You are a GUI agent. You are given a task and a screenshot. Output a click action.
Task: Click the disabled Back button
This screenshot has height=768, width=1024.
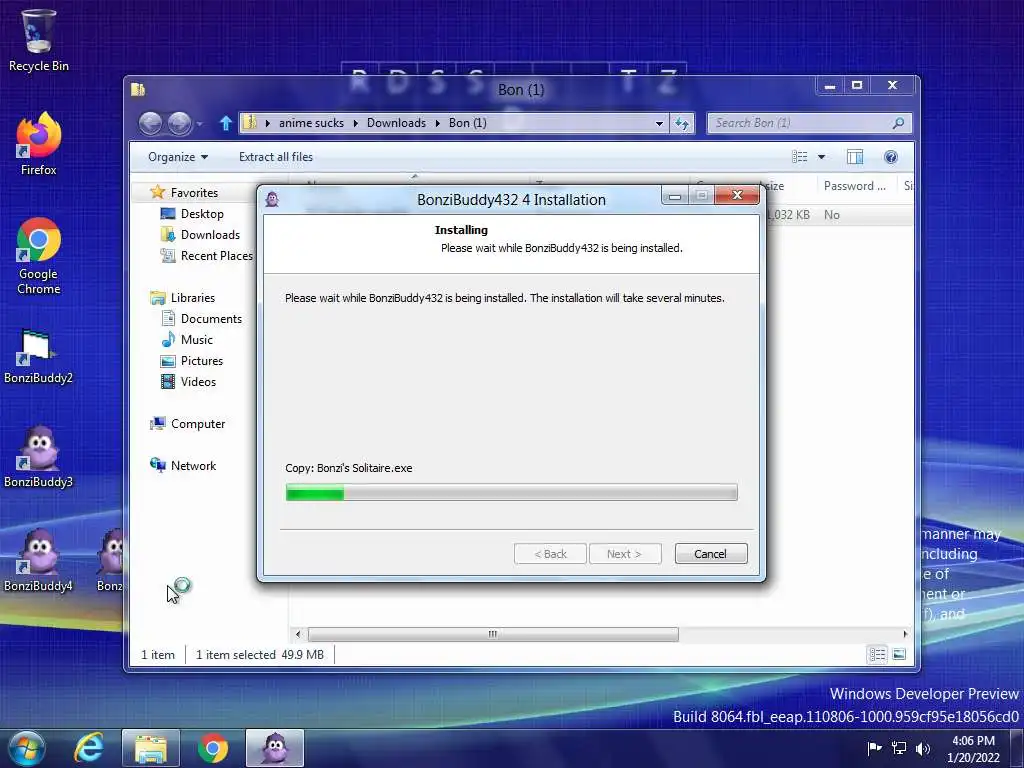click(550, 554)
